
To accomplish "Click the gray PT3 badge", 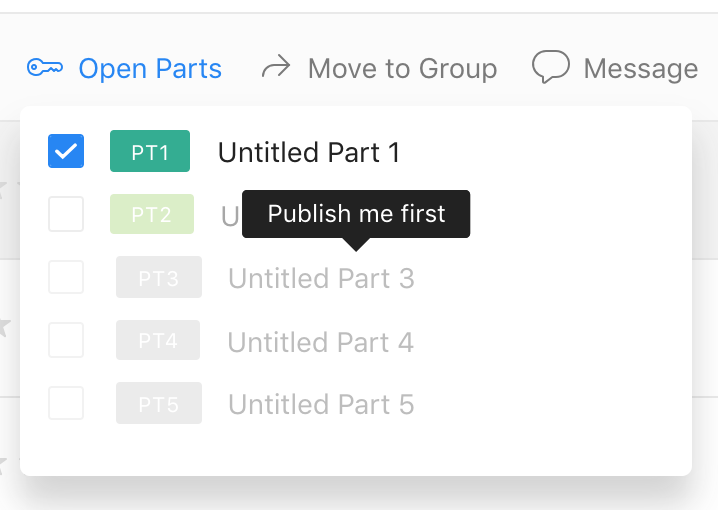I will pyautogui.click(x=159, y=277).
